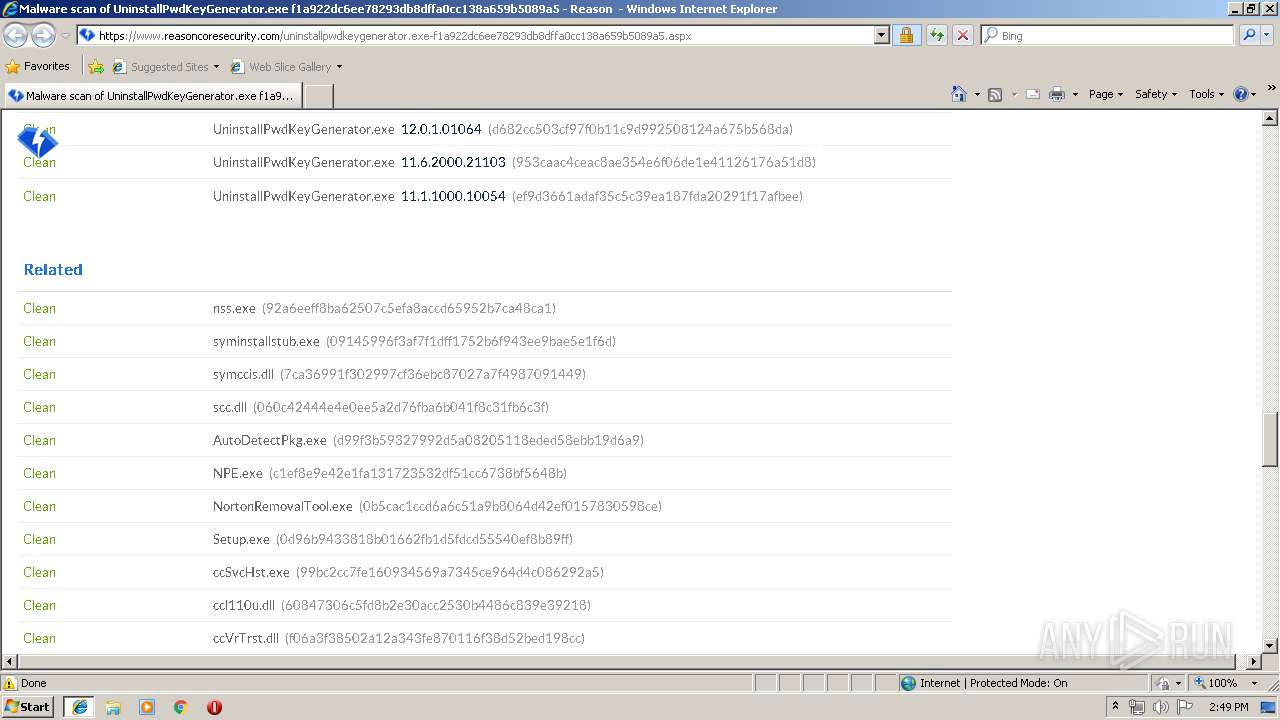This screenshot has height=720, width=1280.
Task: Click the Home toolbar icon
Action: [959, 94]
